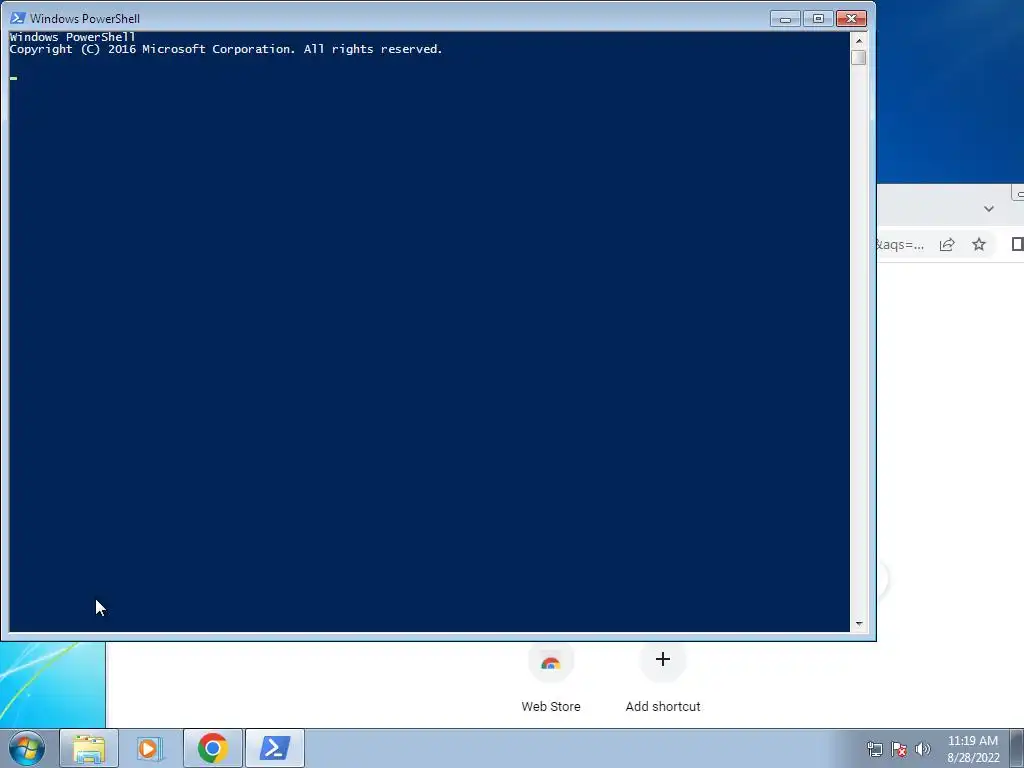Screen dimensions: 1024x768
Task: Maximize the Windows PowerShell window
Action: 818,19
